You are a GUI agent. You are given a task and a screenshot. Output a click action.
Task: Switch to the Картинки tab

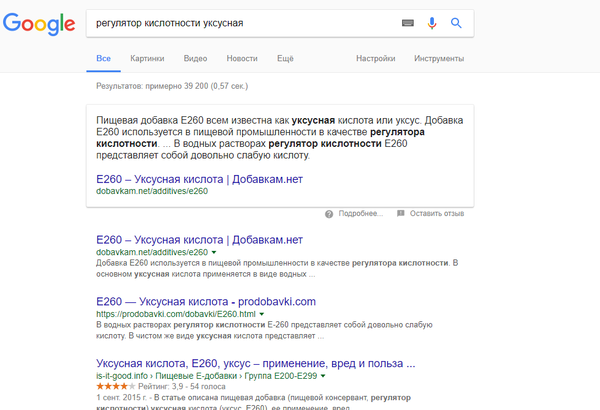tap(147, 60)
